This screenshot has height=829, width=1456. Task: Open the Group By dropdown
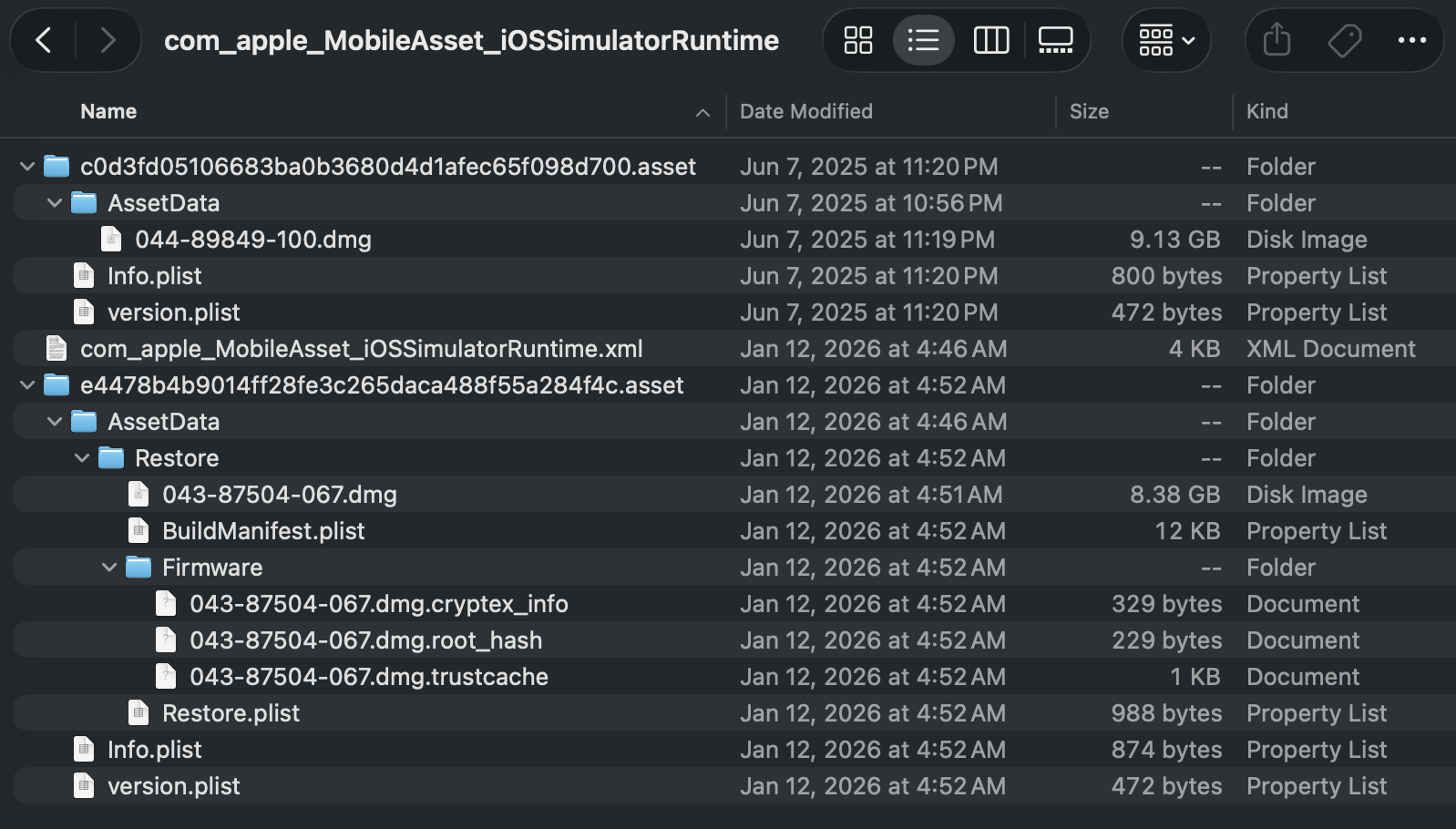(1166, 40)
